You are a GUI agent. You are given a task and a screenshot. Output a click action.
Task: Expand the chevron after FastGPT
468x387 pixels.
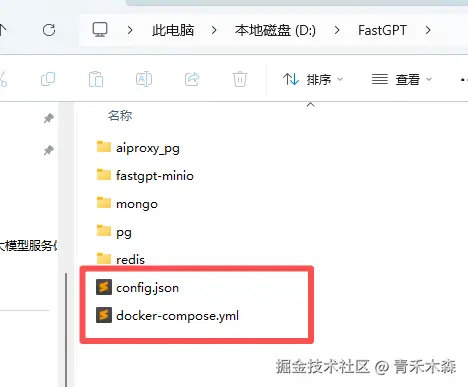point(428,30)
